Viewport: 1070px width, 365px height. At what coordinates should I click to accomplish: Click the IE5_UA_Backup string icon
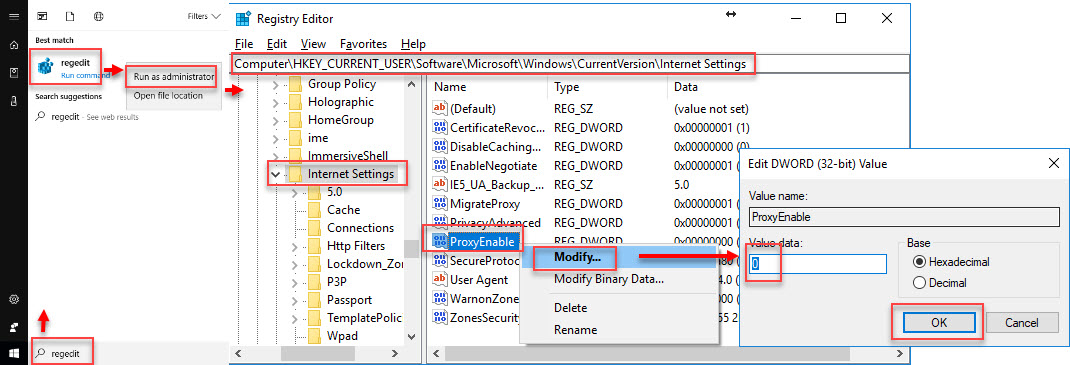(x=439, y=184)
